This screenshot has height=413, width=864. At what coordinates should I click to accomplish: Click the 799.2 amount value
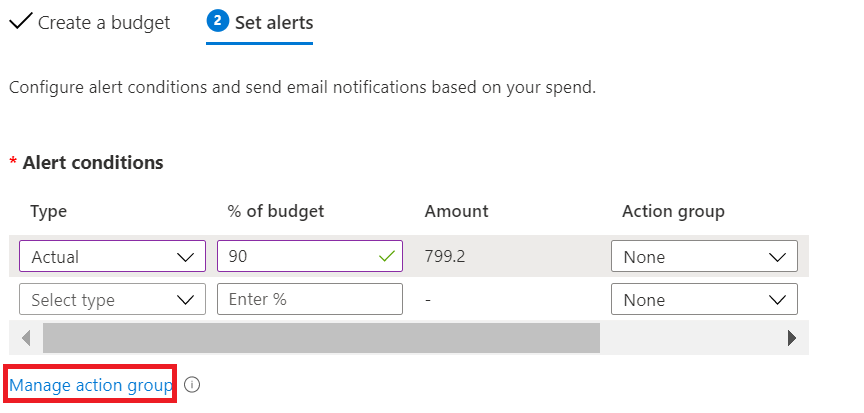click(x=447, y=257)
